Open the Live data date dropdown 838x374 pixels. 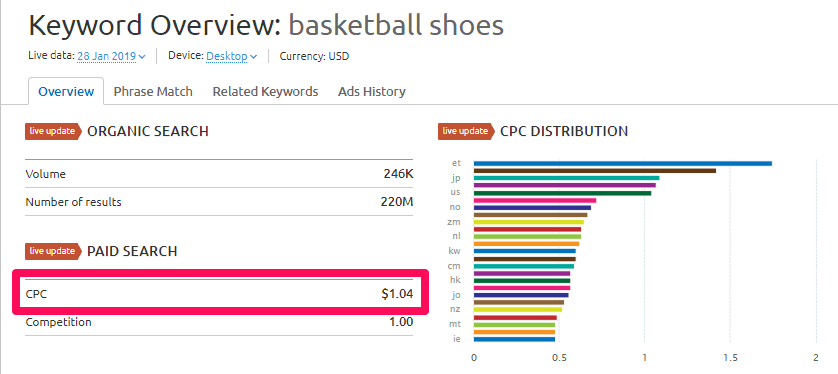pyautogui.click(x=111, y=56)
